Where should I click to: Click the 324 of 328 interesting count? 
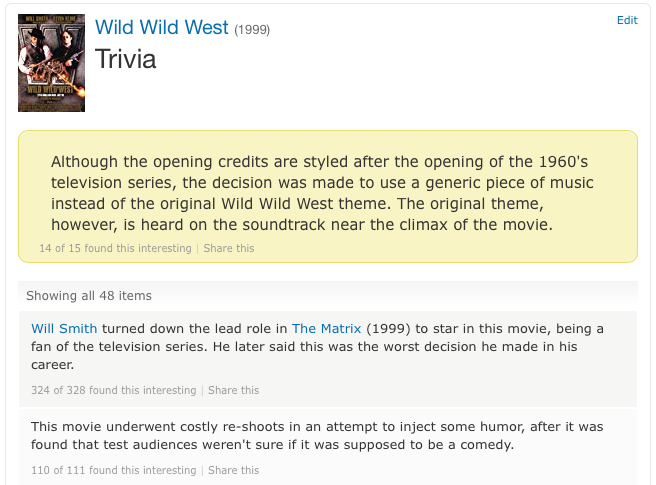[113, 390]
